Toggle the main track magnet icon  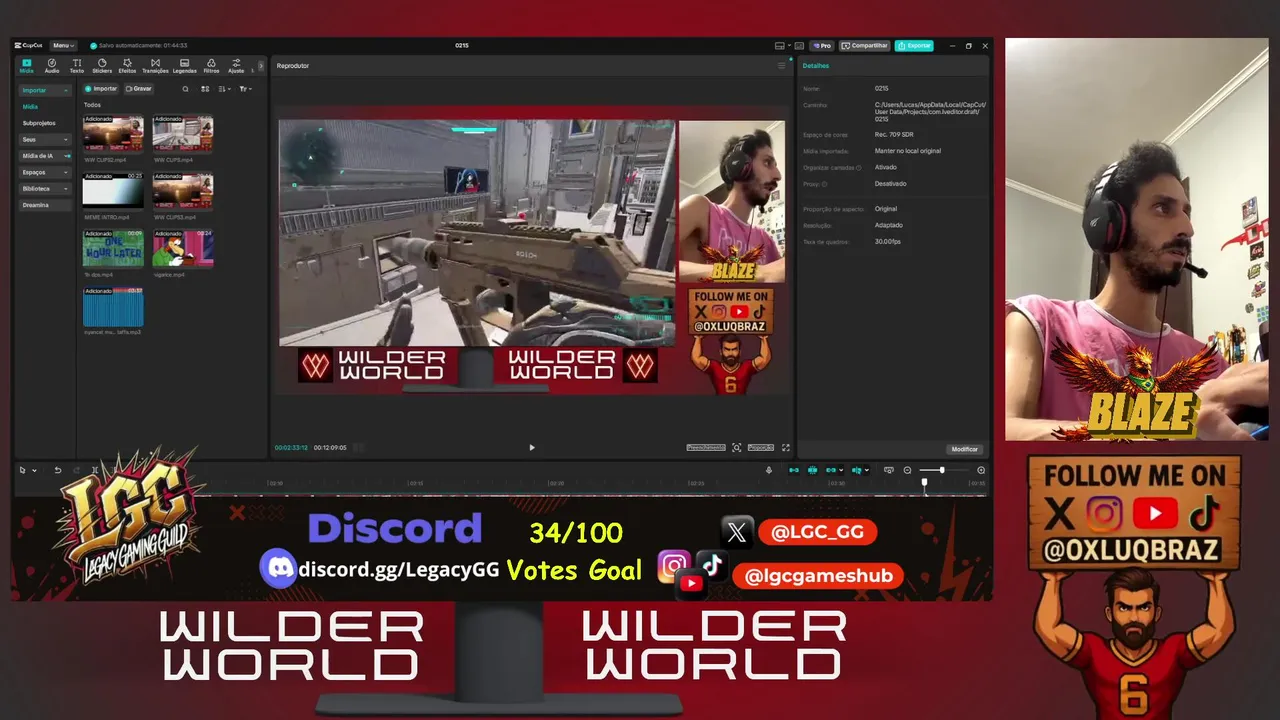coord(794,470)
